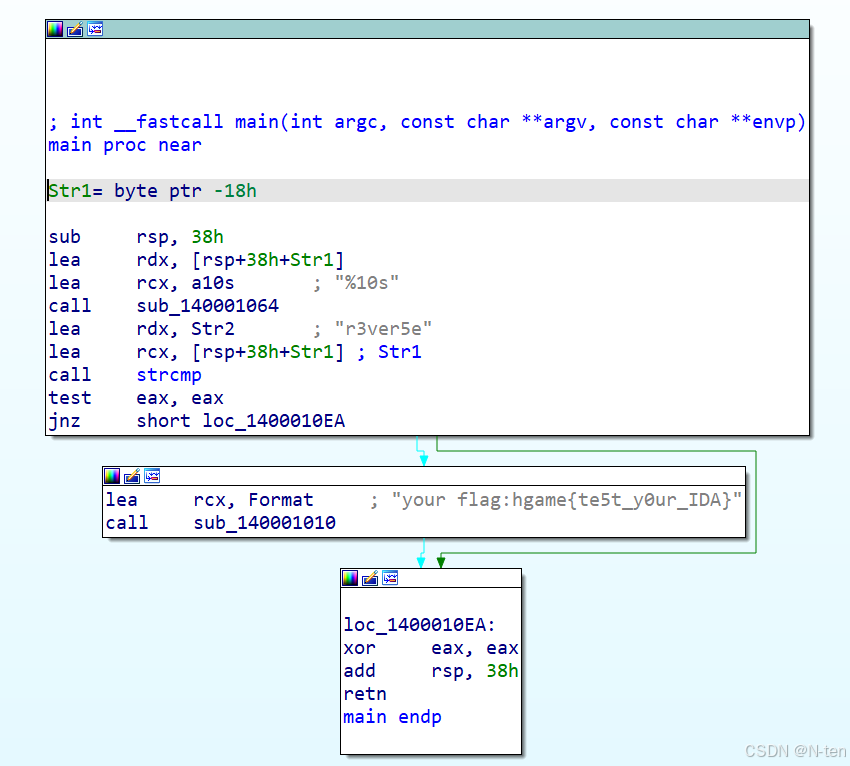Image resolution: width=850 pixels, height=766 pixels.
Task: Open the node color picker on the main block
Action: (53, 29)
